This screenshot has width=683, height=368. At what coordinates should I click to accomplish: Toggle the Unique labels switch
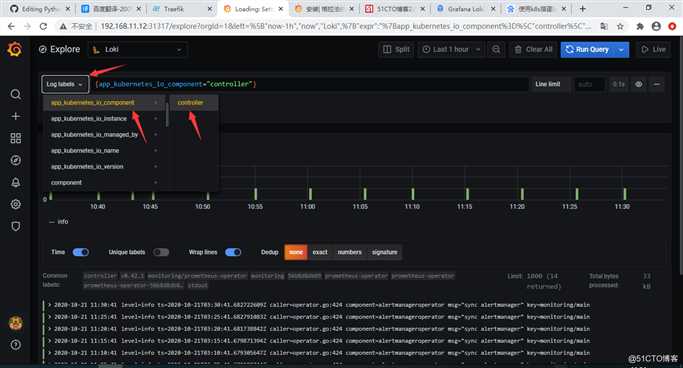click(x=161, y=252)
